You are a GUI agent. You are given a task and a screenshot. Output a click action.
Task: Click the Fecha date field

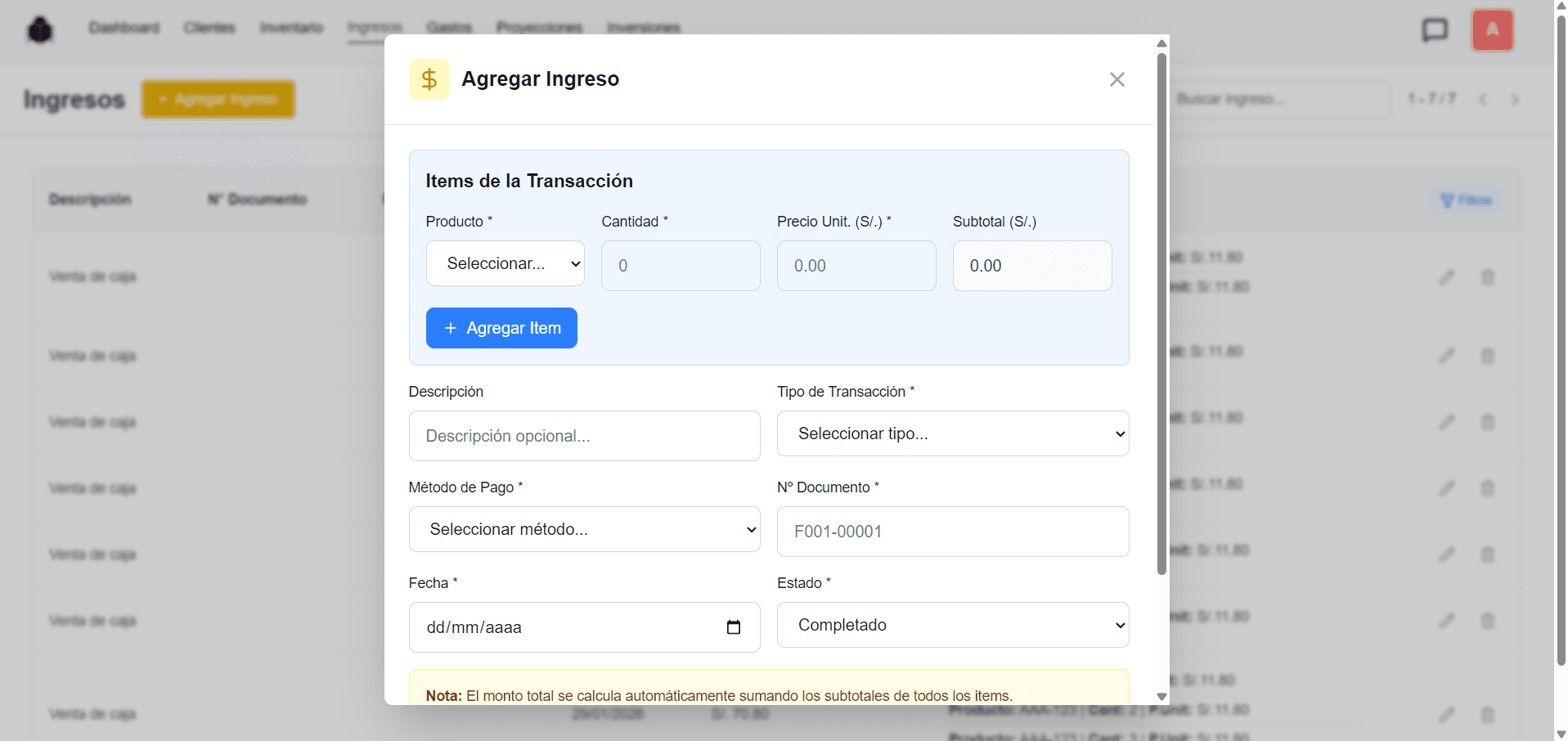[x=585, y=627]
